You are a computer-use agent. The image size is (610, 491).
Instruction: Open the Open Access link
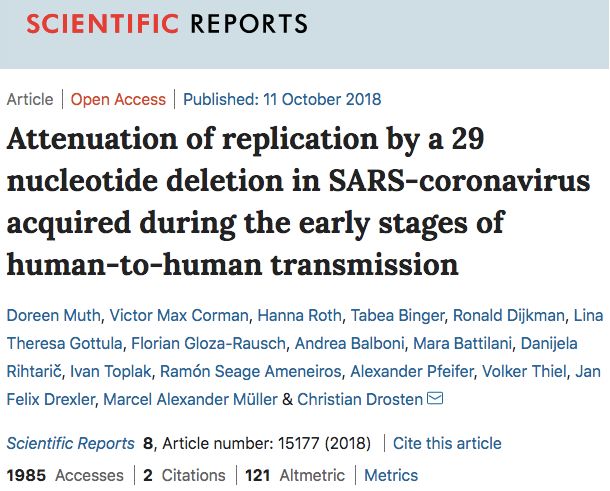118,99
